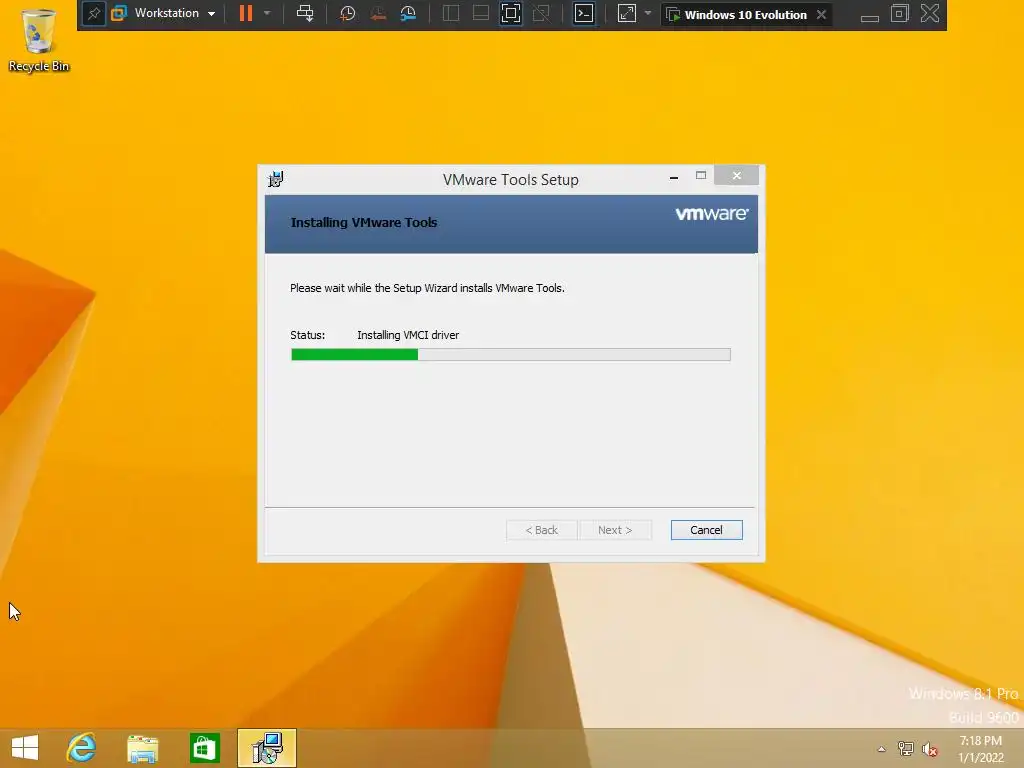Revert the VM to its snapshot
The width and height of the screenshot is (1024, 768).
coord(377,14)
